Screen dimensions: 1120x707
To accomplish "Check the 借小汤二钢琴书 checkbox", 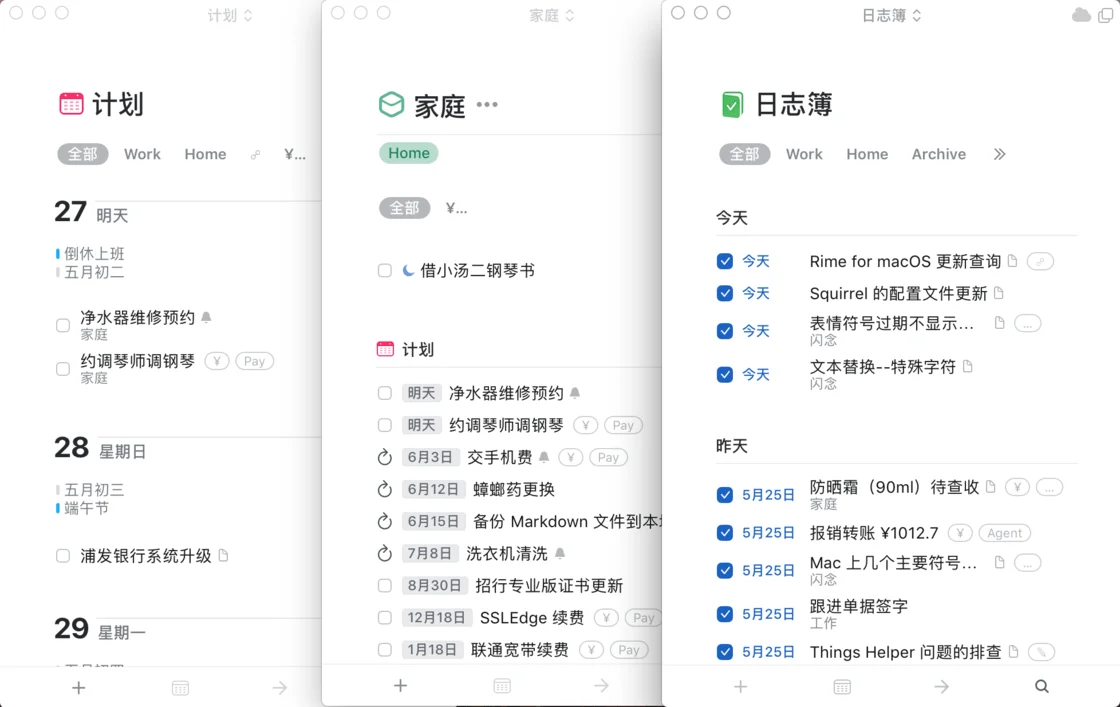I will pyautogui.click(x=385, y=271).
